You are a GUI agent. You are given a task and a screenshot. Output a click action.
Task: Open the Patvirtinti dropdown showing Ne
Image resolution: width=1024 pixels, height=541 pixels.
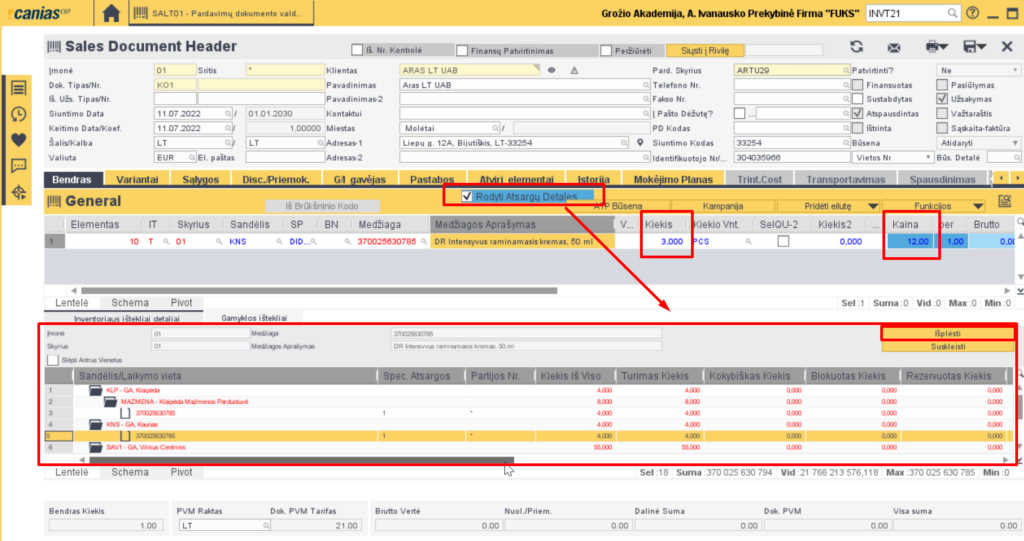pos(978,70)
